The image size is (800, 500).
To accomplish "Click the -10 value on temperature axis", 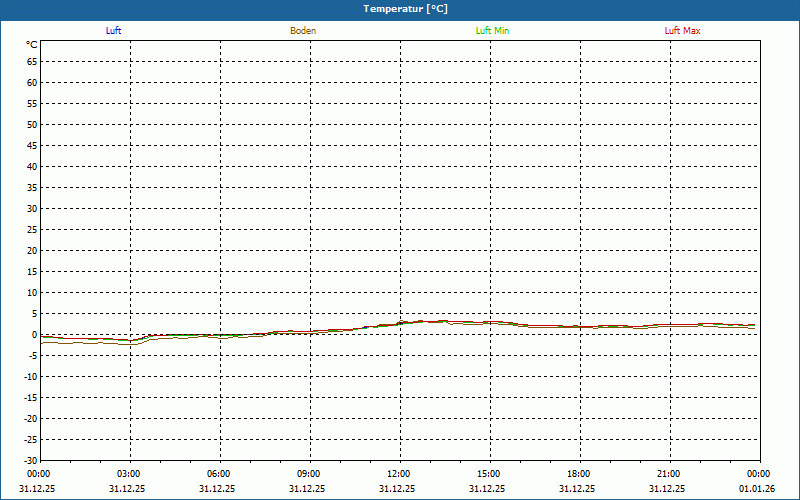I will click(x=31, y=377).
